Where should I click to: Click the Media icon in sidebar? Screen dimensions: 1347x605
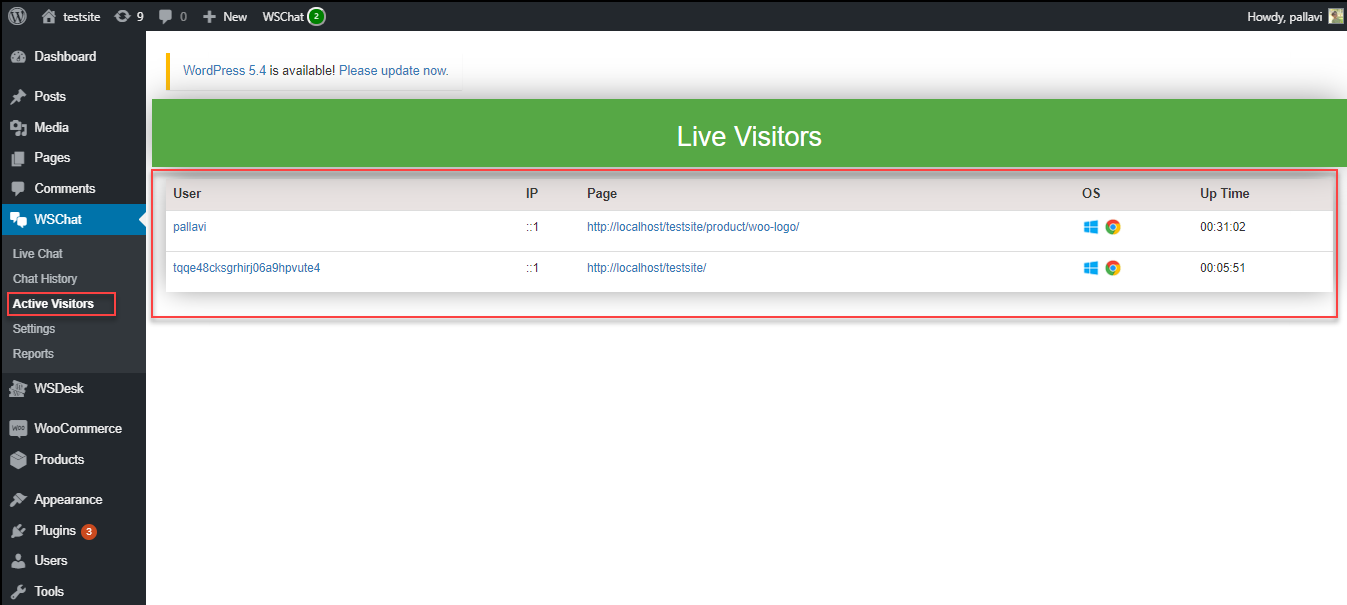pos(18,128)
